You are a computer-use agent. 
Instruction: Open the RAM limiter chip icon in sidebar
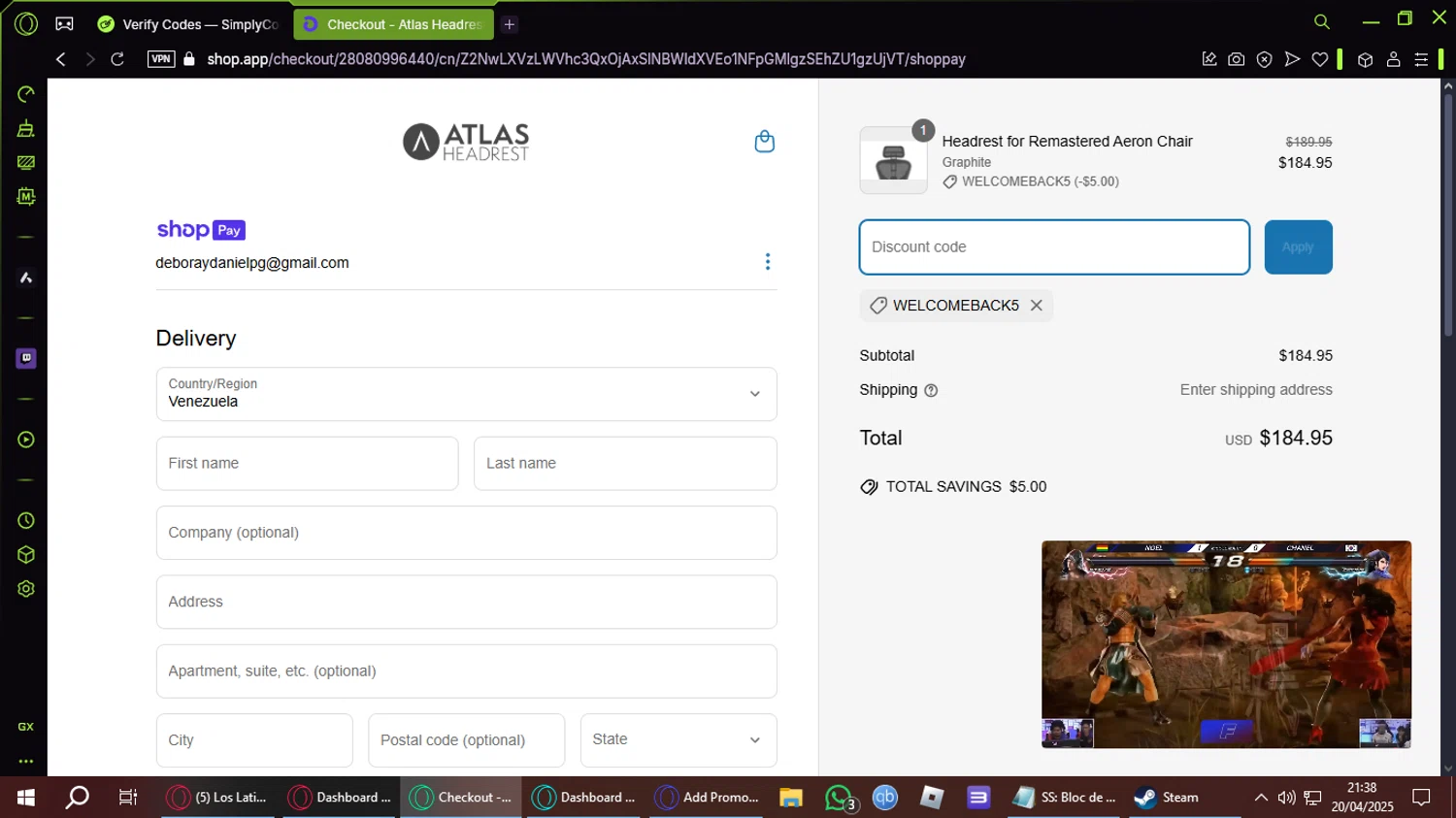(26, 196)
